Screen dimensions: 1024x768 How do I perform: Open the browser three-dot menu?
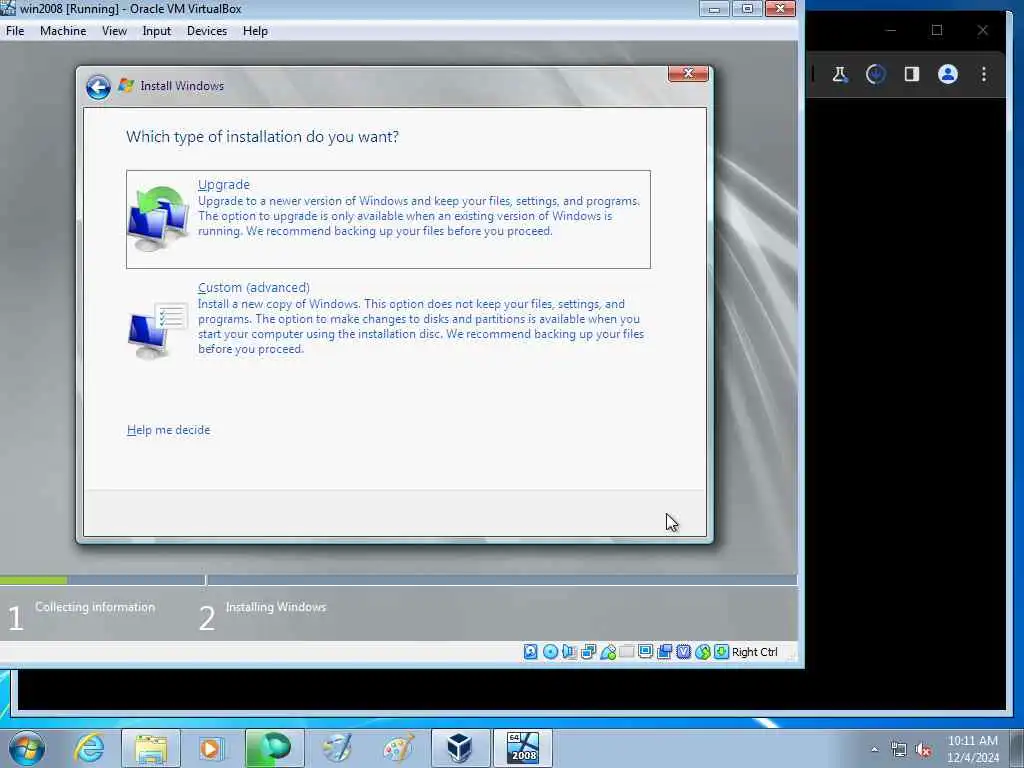tap(984, 74)
